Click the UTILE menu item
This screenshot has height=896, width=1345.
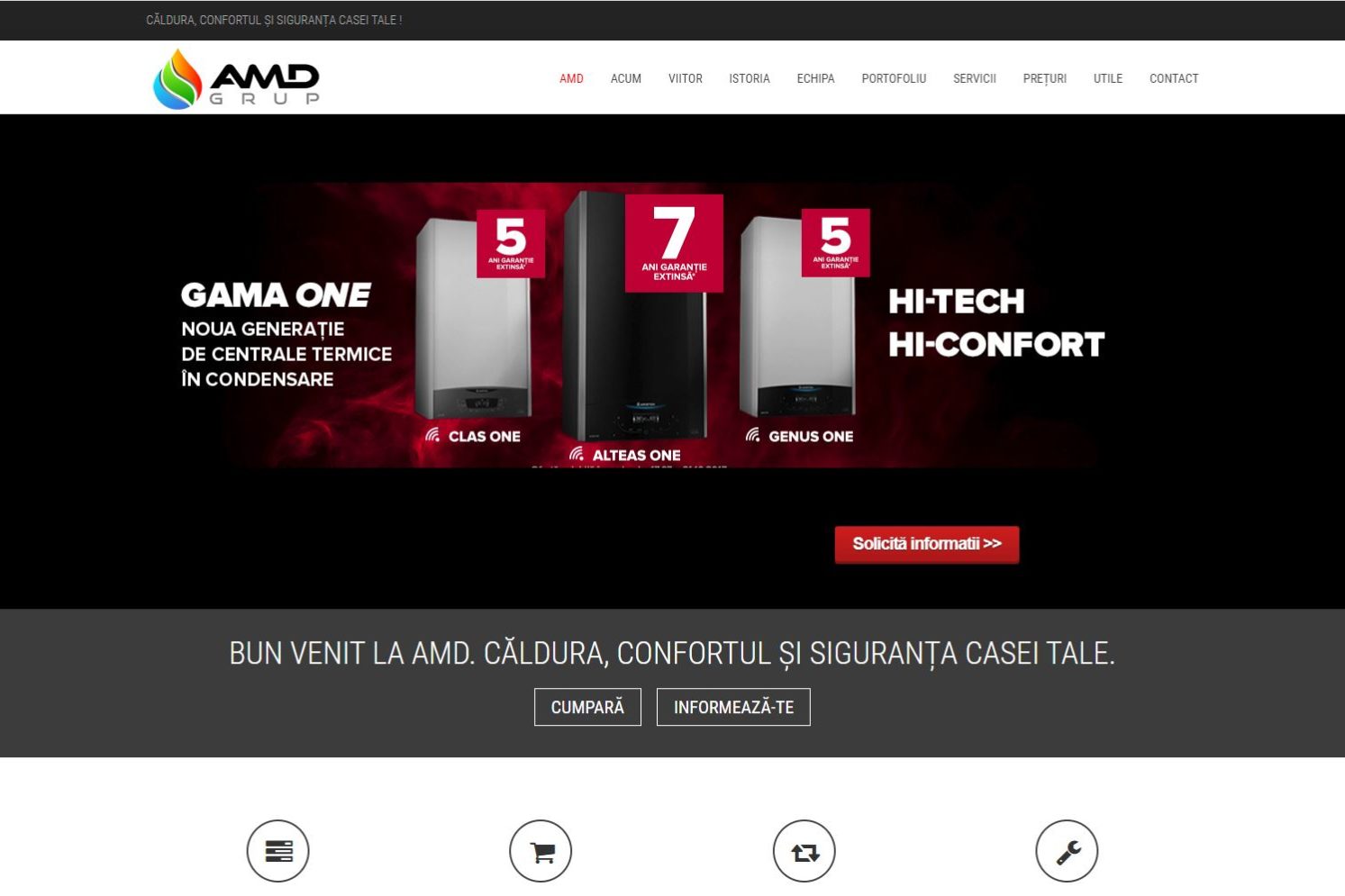coord(1108,78)
